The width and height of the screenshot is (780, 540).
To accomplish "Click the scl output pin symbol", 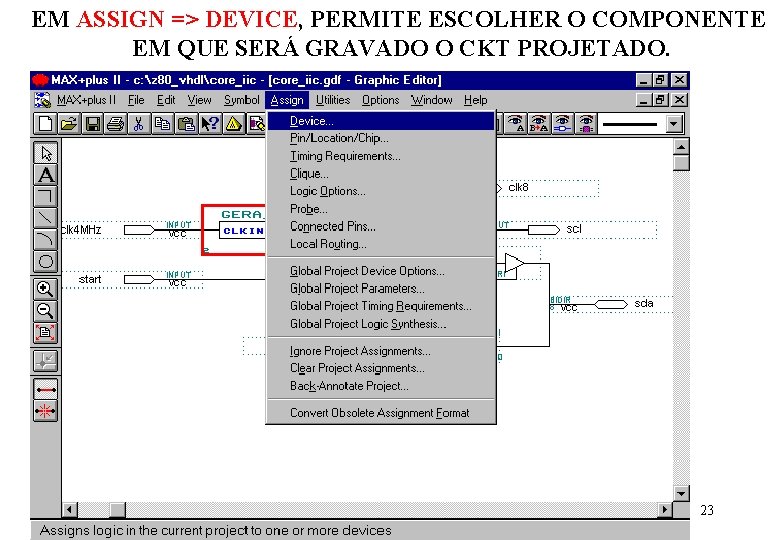I will click(543, 230).
